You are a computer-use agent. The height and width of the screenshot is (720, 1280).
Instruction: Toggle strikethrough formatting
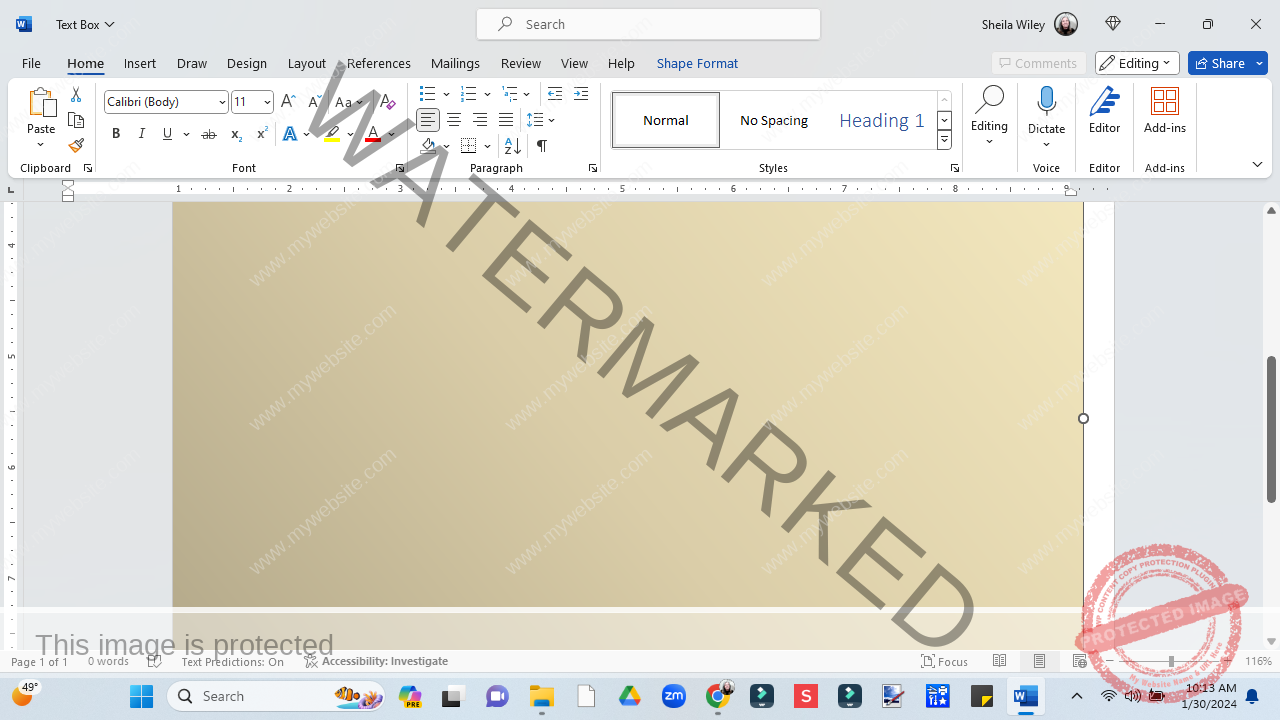(209, 134)
